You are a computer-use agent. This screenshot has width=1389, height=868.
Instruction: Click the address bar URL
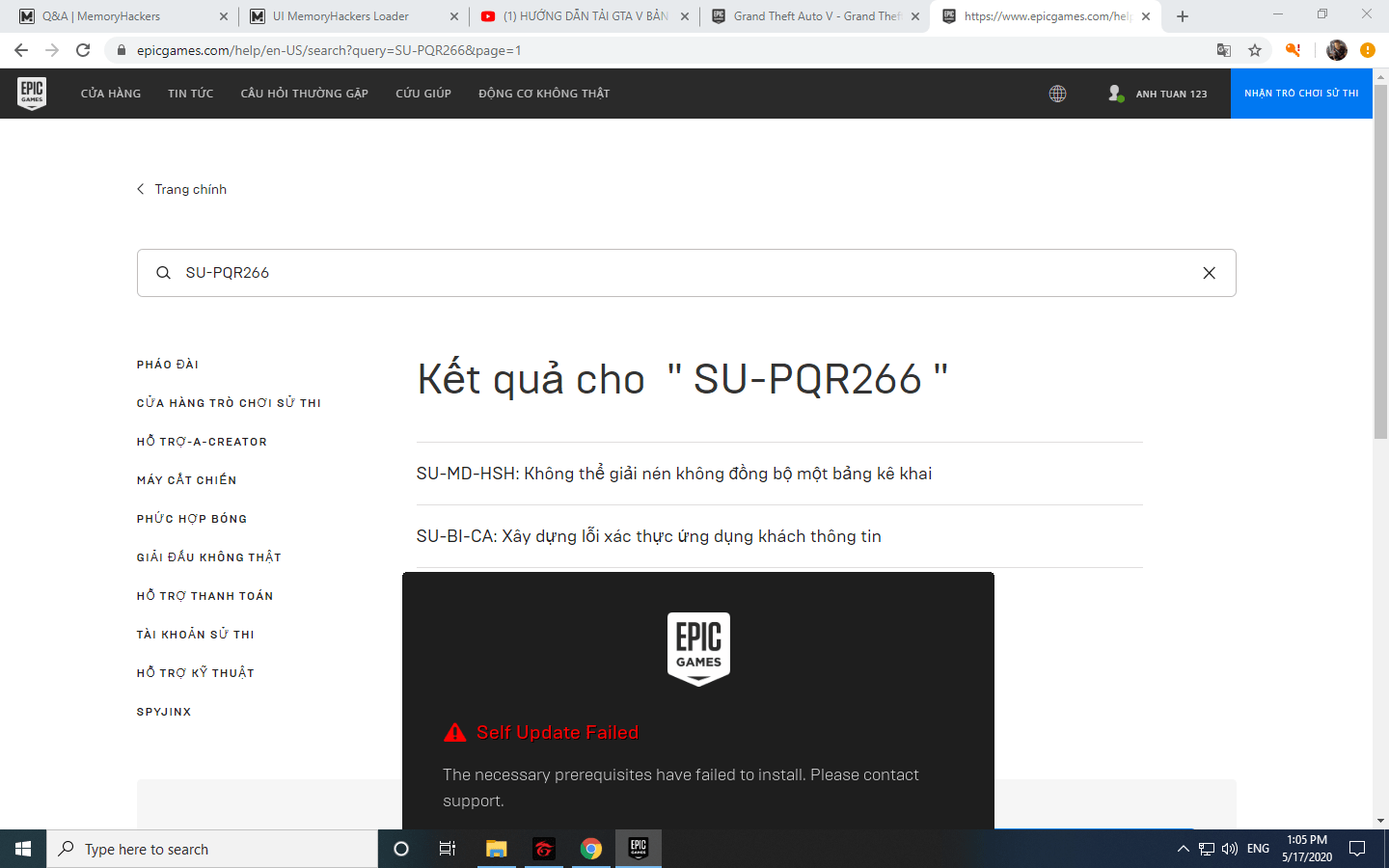(x=329, y=50)
